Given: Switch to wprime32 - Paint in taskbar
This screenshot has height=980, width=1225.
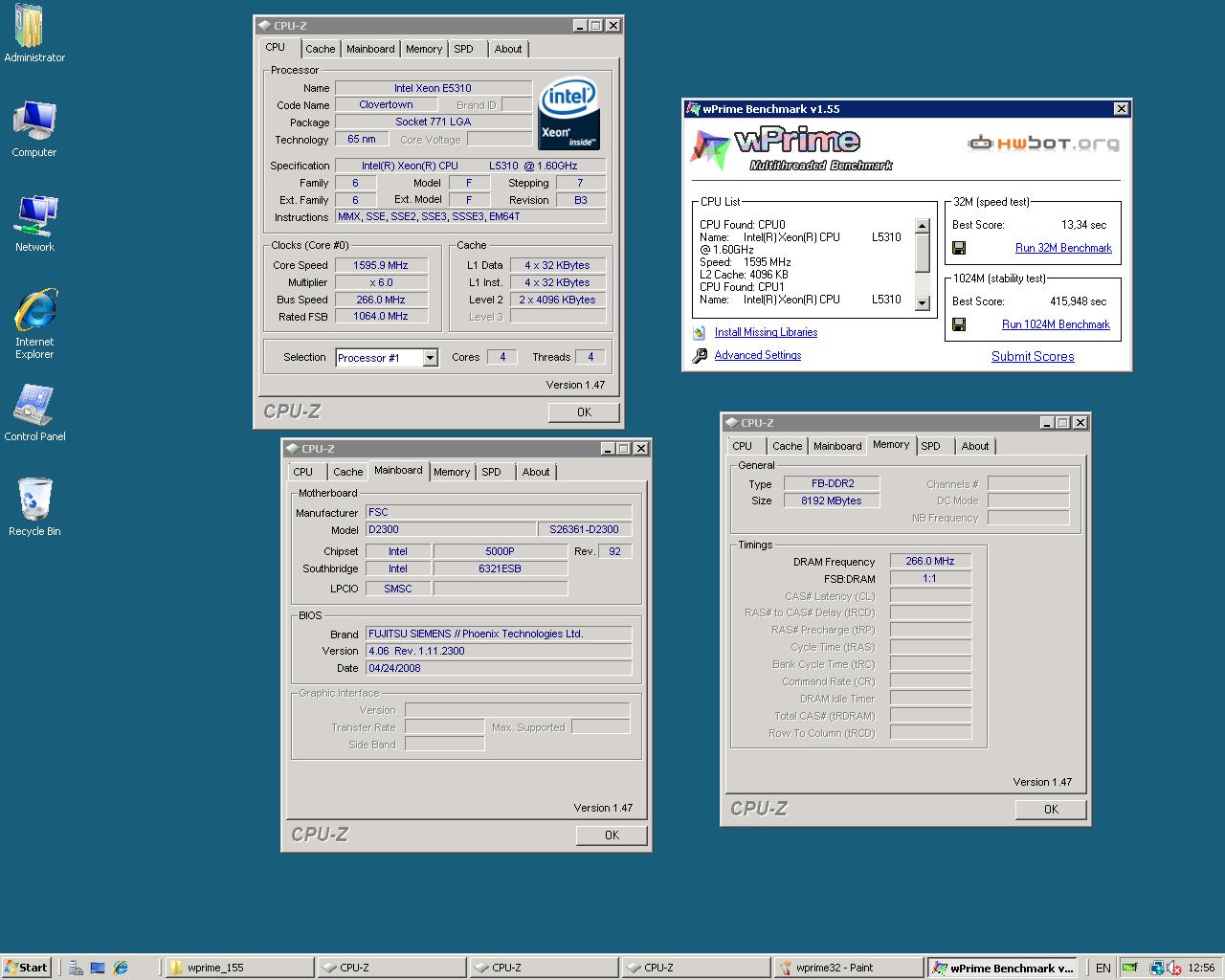Looking at the screenshot, I should click(848, 968).
